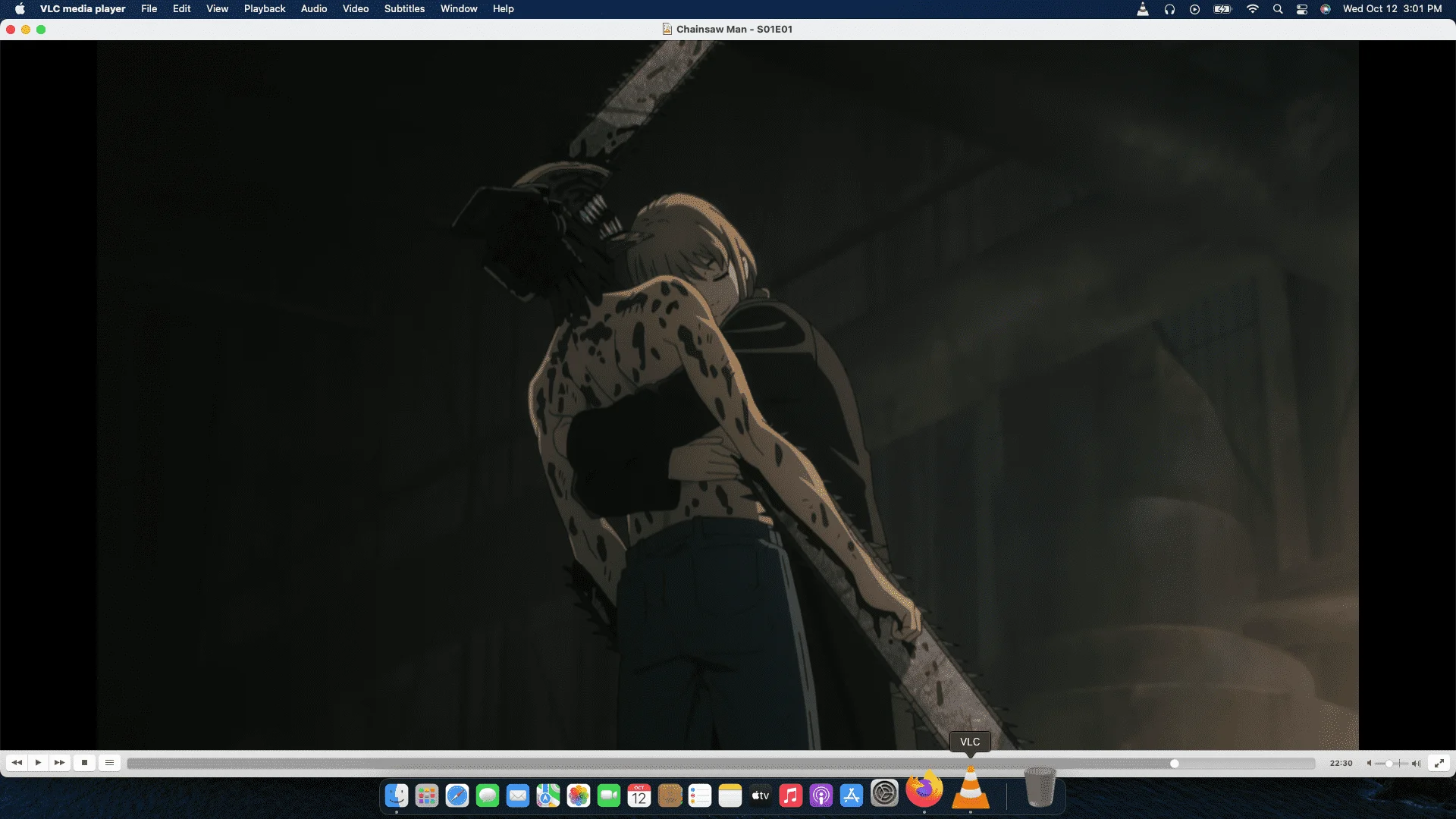Open the VLC media player menu

point(83,9)
